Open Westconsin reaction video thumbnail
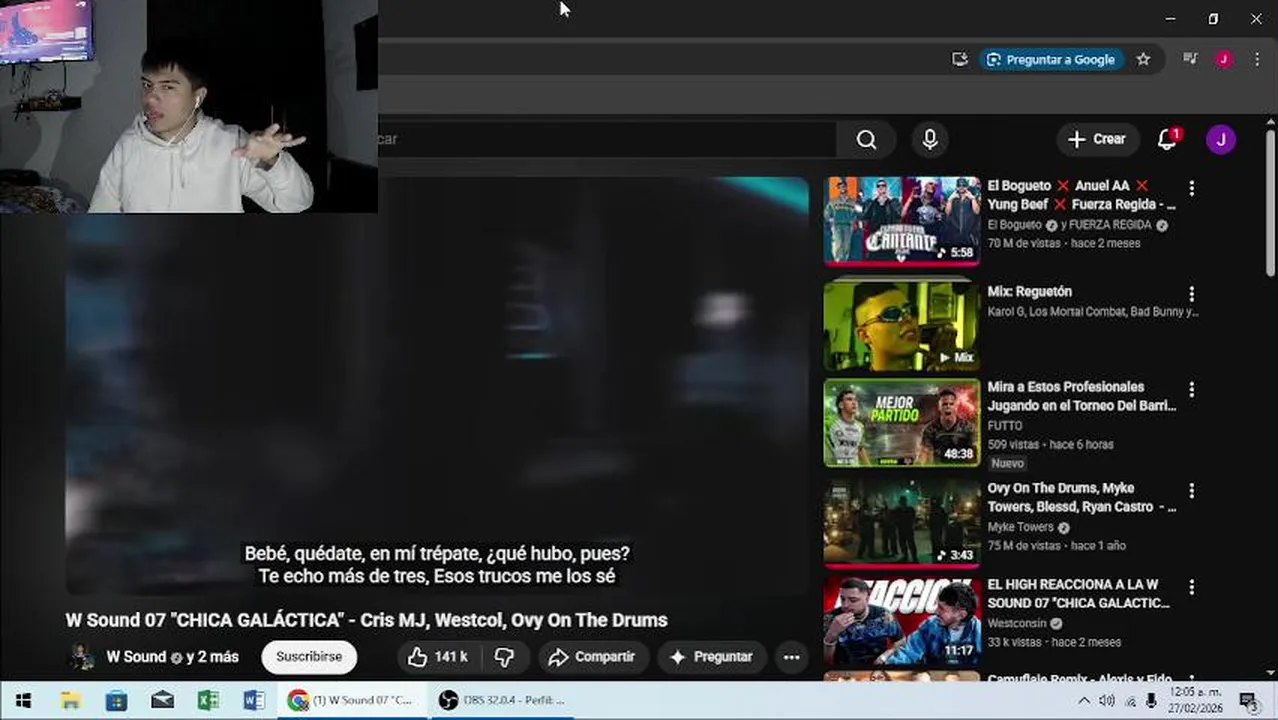Screen dimensions: 1278x720 pyautogui.click(x=902, y=621)
